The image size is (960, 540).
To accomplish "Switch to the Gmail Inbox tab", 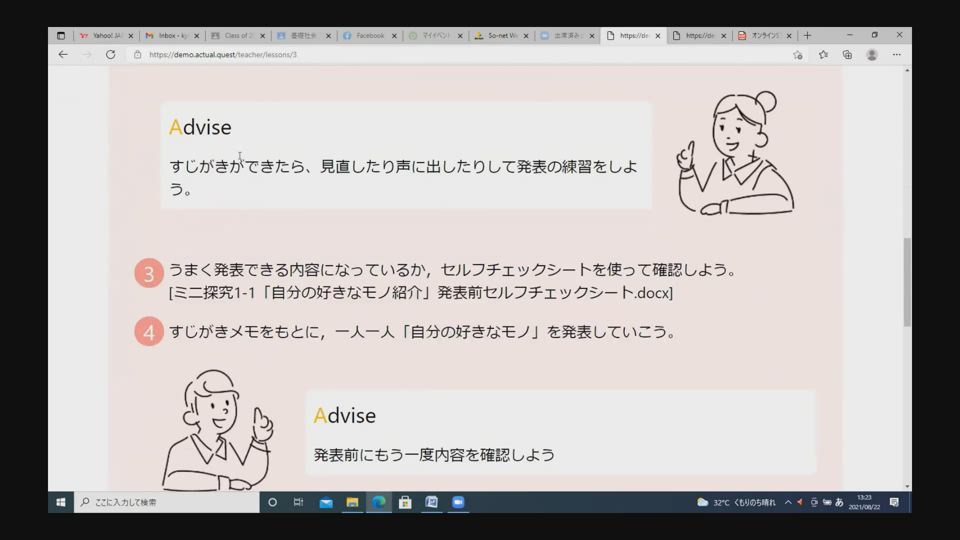I will click(170, 35).
